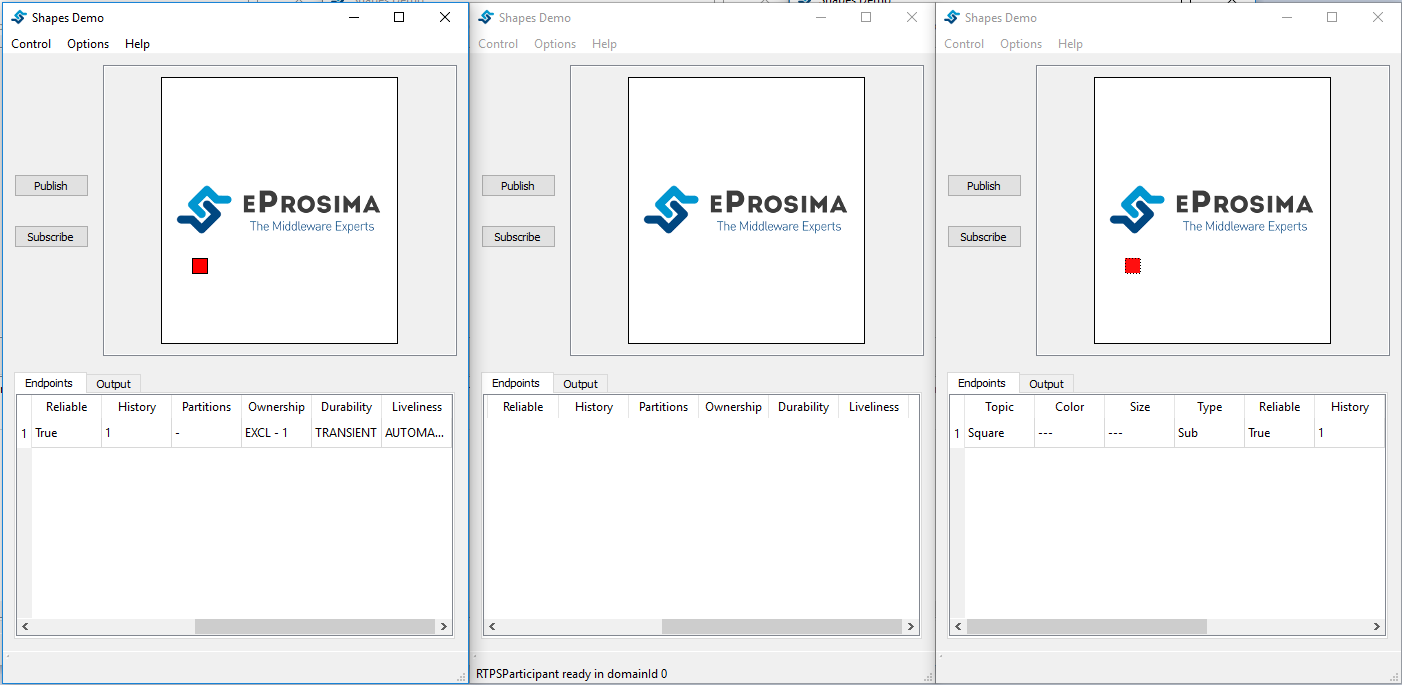The width and height of the screenshot is (1402, 685).
Task: Click scroll-left arrow in right window table
Action: 958,626
